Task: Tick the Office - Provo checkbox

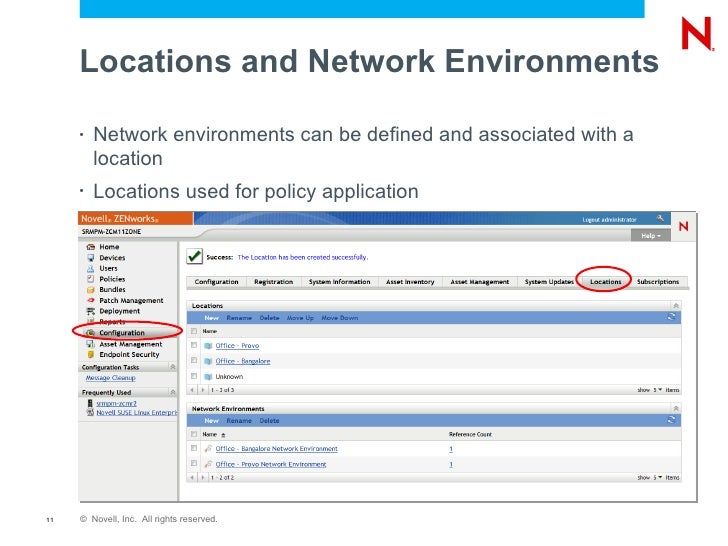Action: point(194,345)
